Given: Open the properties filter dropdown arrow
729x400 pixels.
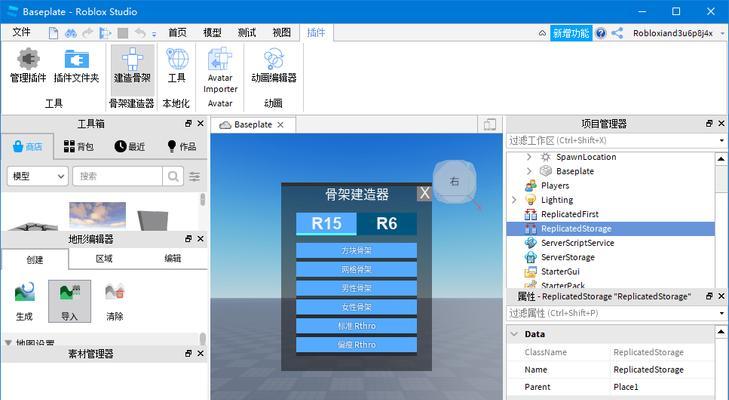Looking at the screenshot, I should 722,313.
